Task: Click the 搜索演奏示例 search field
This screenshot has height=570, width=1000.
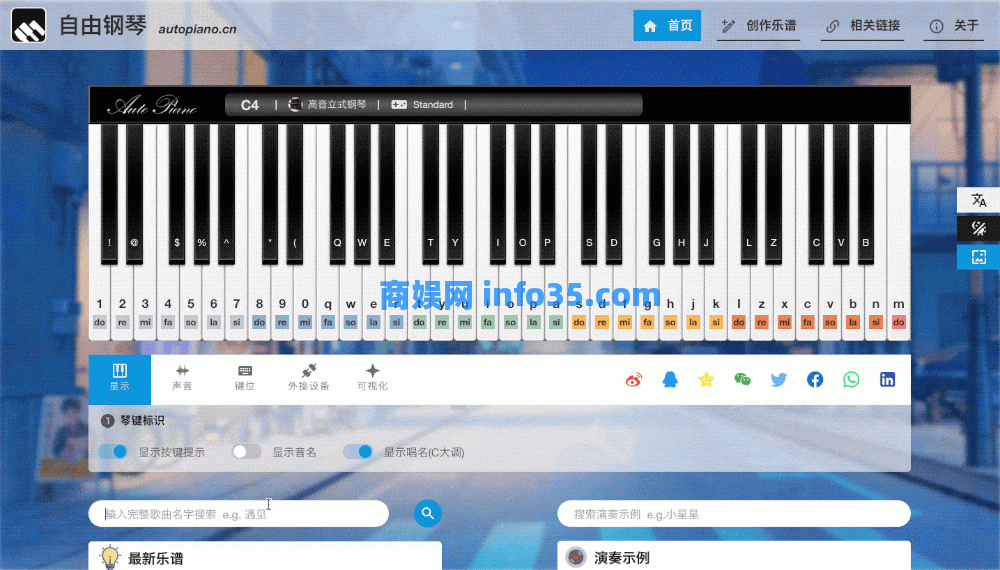Action: (734, 514)
